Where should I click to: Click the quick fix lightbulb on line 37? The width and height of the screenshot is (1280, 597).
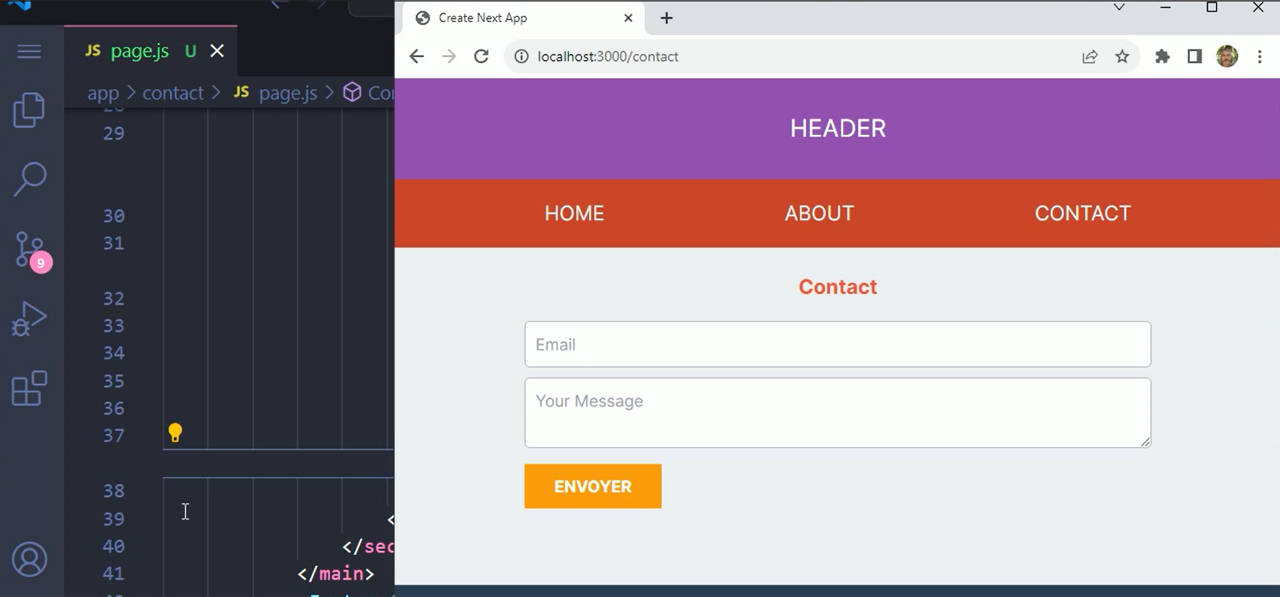click(x=175, y=432)
